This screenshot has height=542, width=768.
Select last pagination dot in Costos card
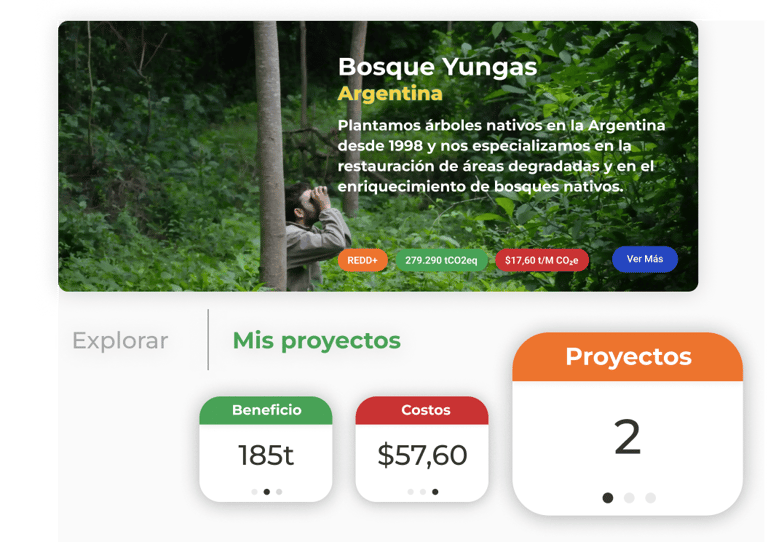pos(435,492)
